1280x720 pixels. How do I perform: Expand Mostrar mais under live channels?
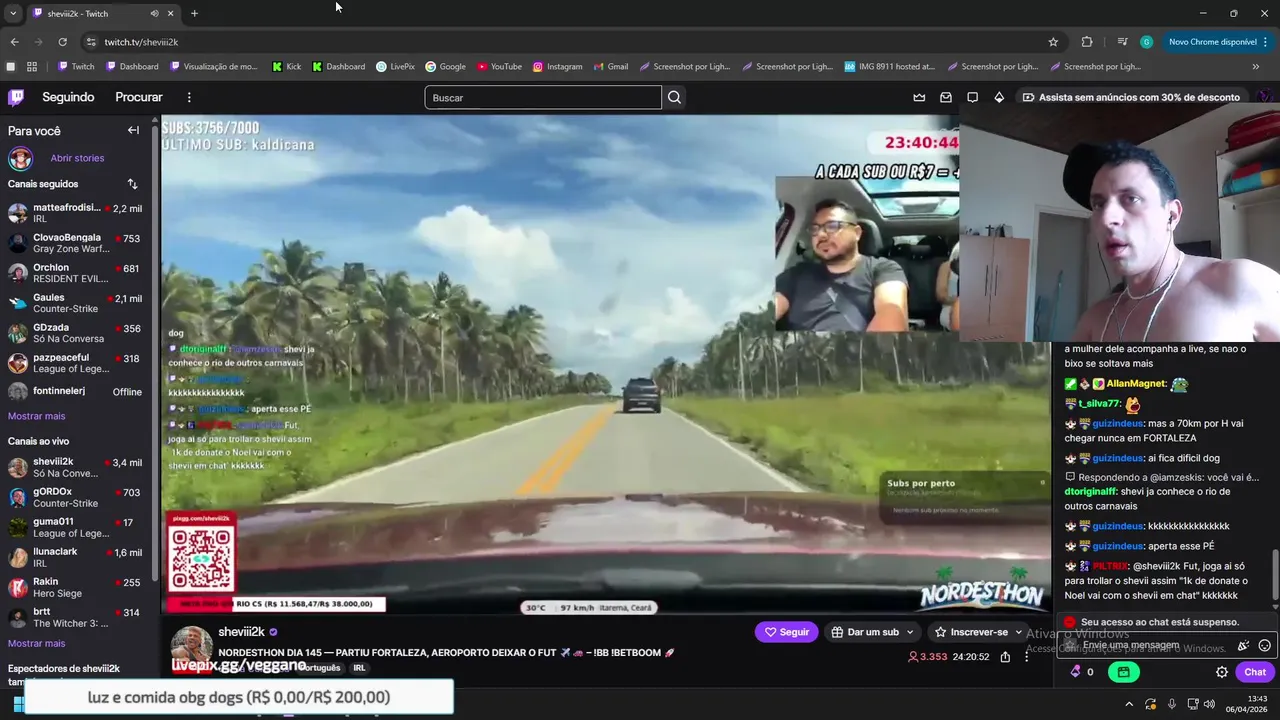pyautogui.click(x=36, y=643)
